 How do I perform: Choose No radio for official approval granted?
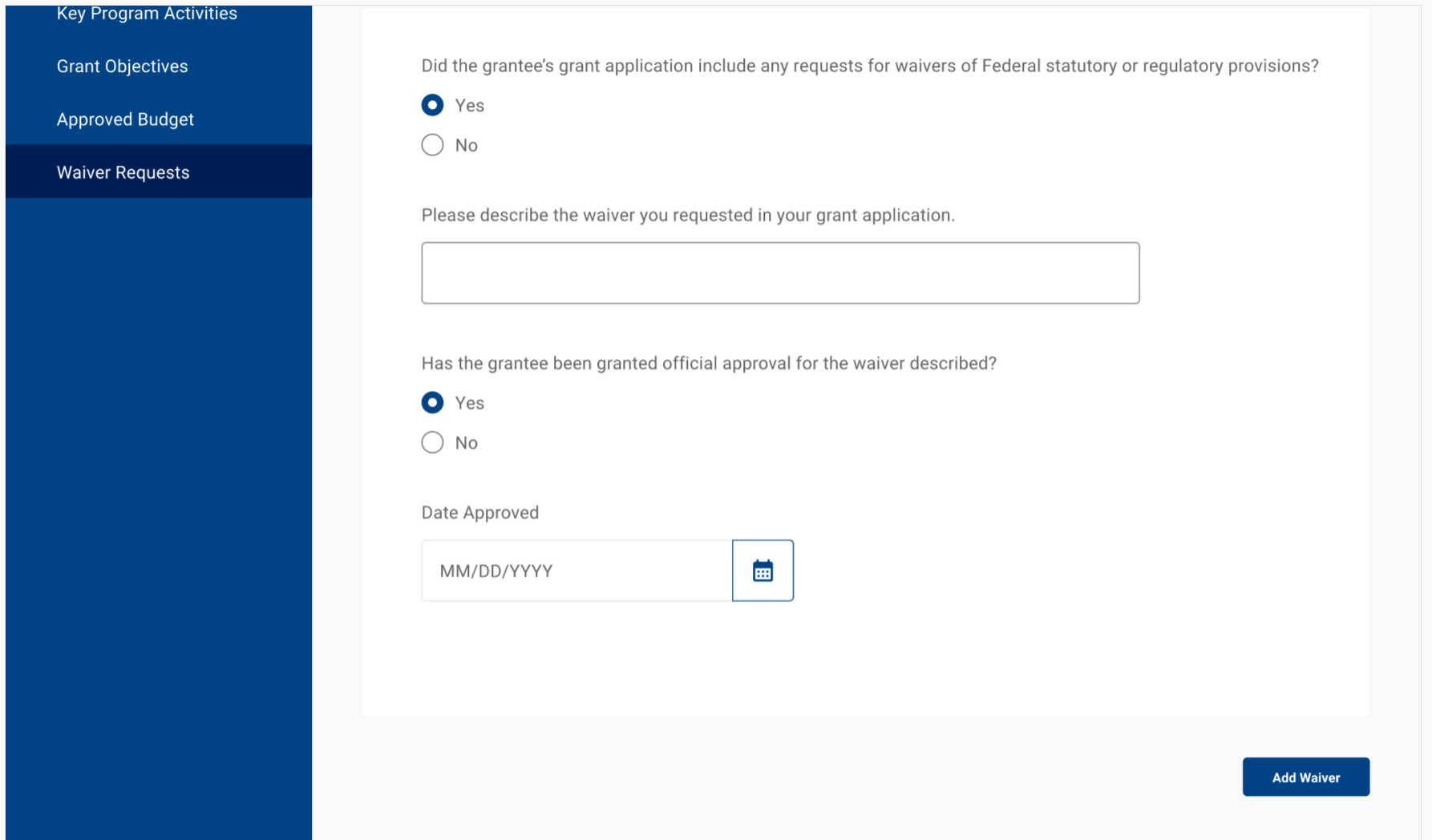coord(432,442)
